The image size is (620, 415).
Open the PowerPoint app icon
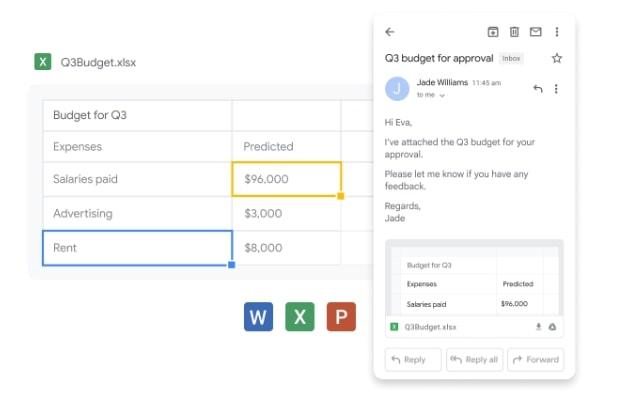(x=341, y=317)
